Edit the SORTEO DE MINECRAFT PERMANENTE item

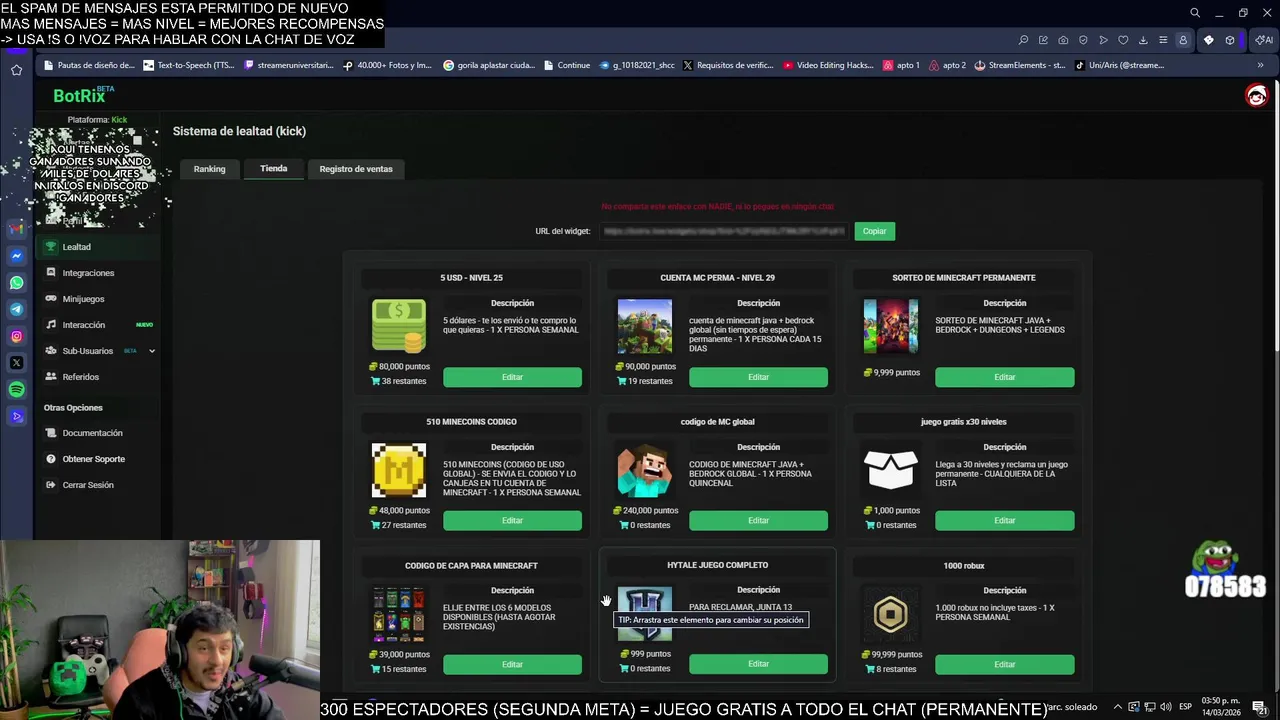pos(1004,377)
